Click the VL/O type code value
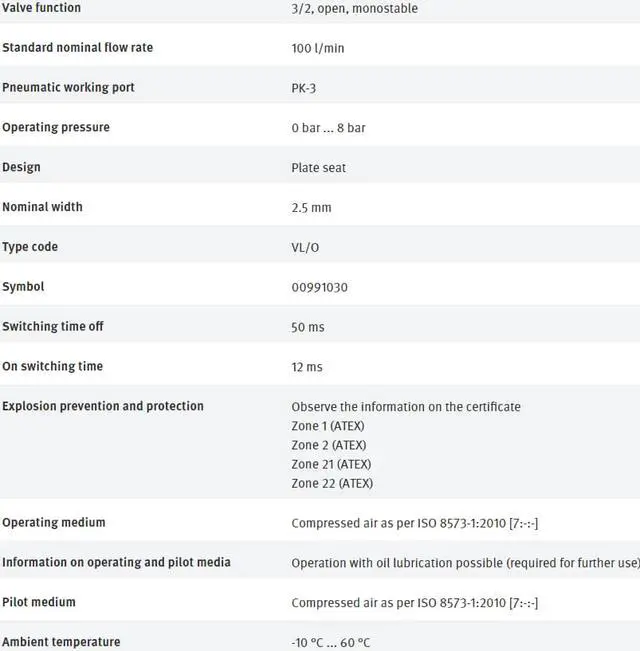 coord(305,247)
